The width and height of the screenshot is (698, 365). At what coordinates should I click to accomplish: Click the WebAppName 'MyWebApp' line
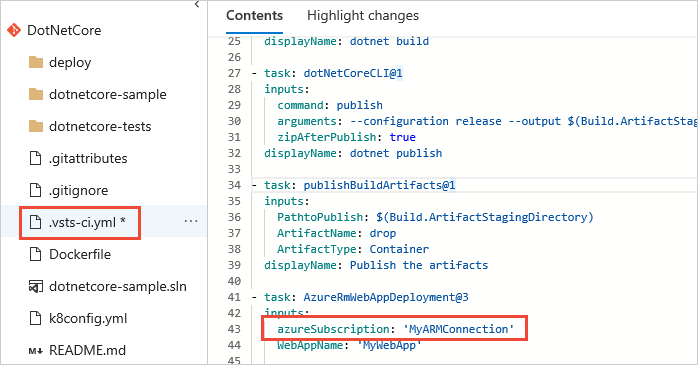(349, 345)
